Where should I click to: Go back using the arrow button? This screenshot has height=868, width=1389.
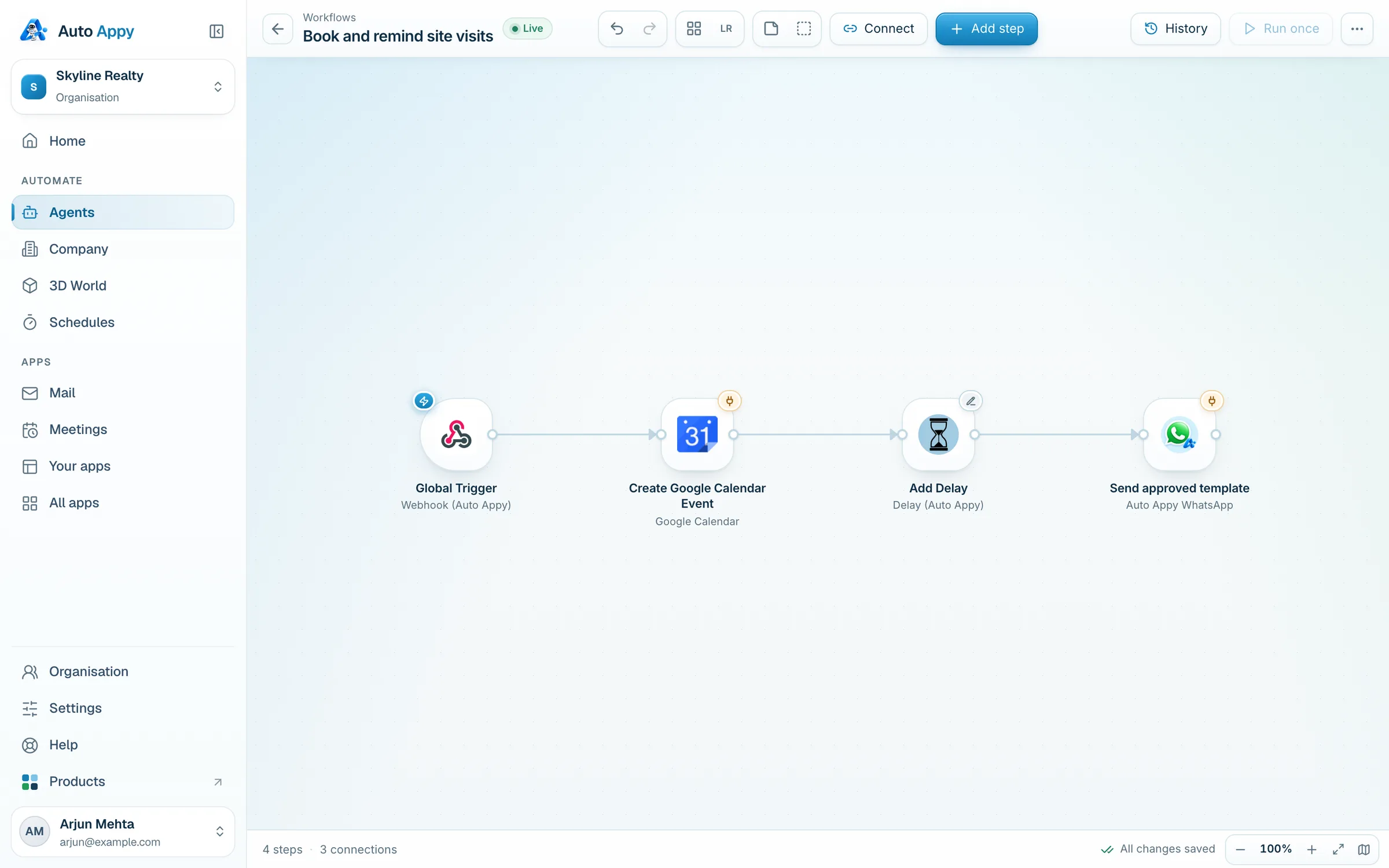click(x=278, y=28)
